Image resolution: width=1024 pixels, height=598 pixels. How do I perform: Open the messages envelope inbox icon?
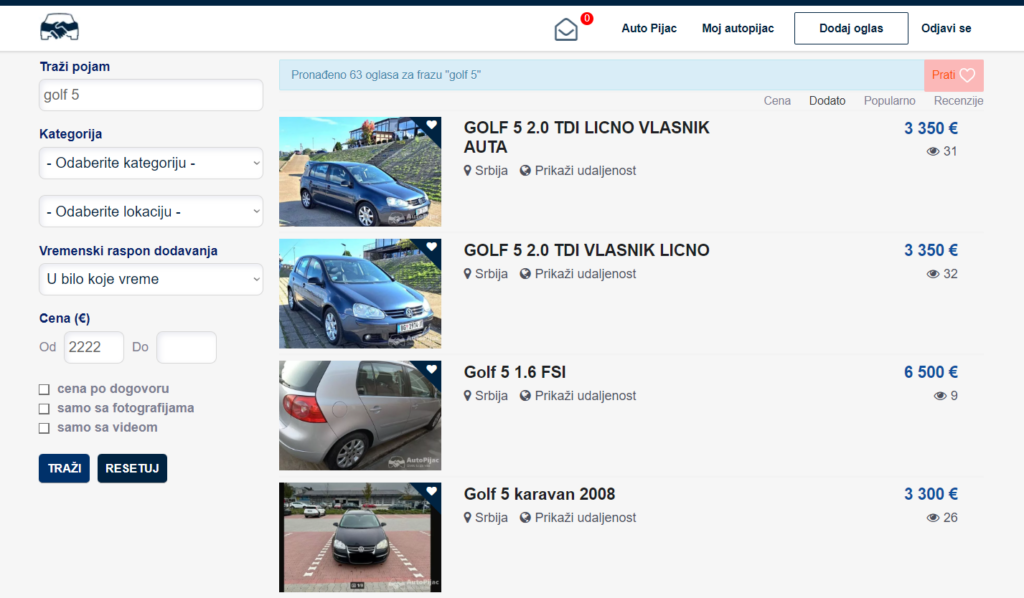[566, 29]
